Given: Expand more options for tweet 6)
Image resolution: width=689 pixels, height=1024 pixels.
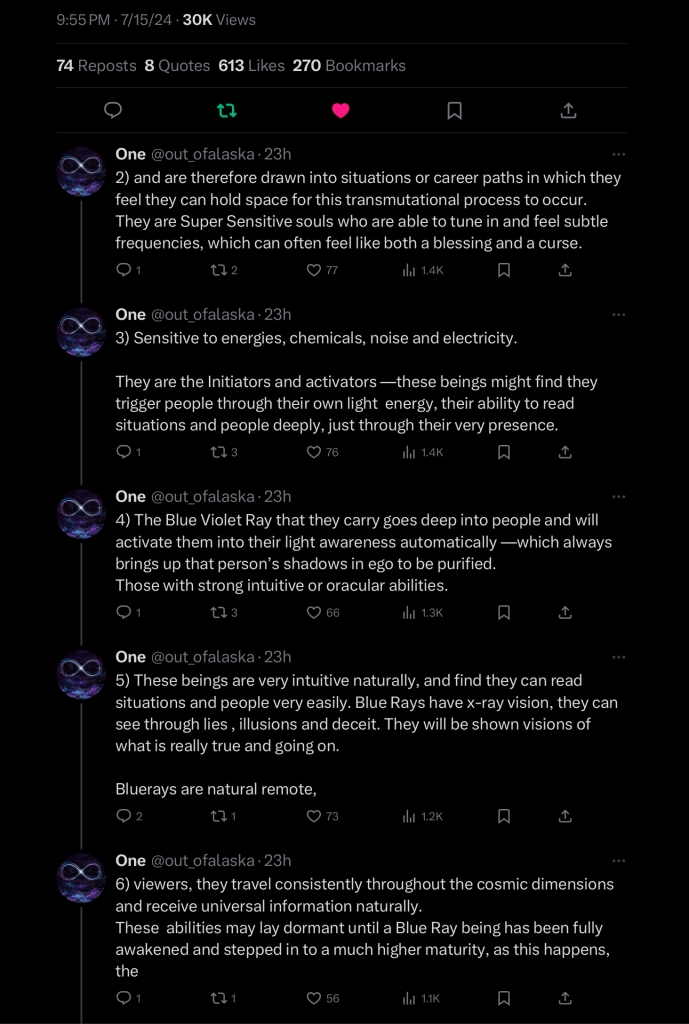Looking at the screenshot, I should [618, 861].
